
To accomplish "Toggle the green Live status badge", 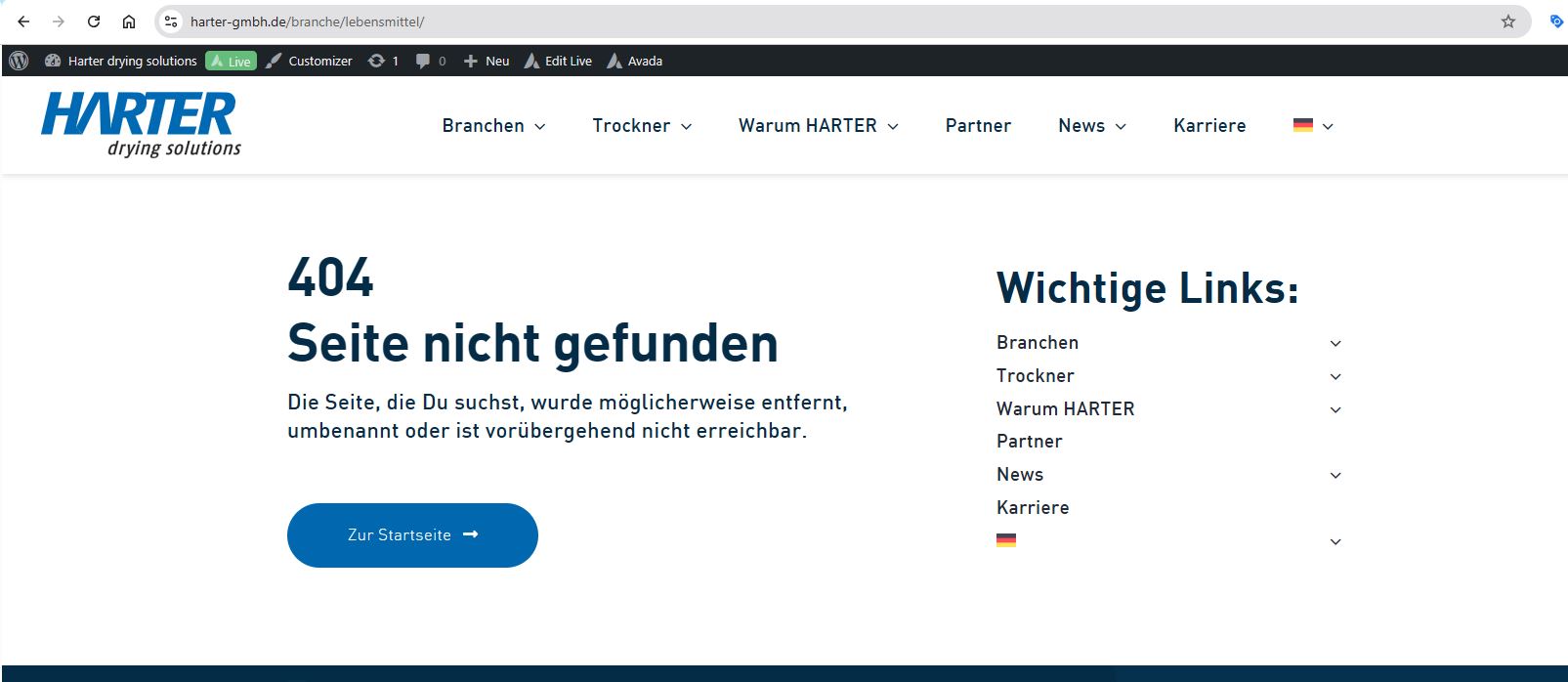I will pos(231,61).
